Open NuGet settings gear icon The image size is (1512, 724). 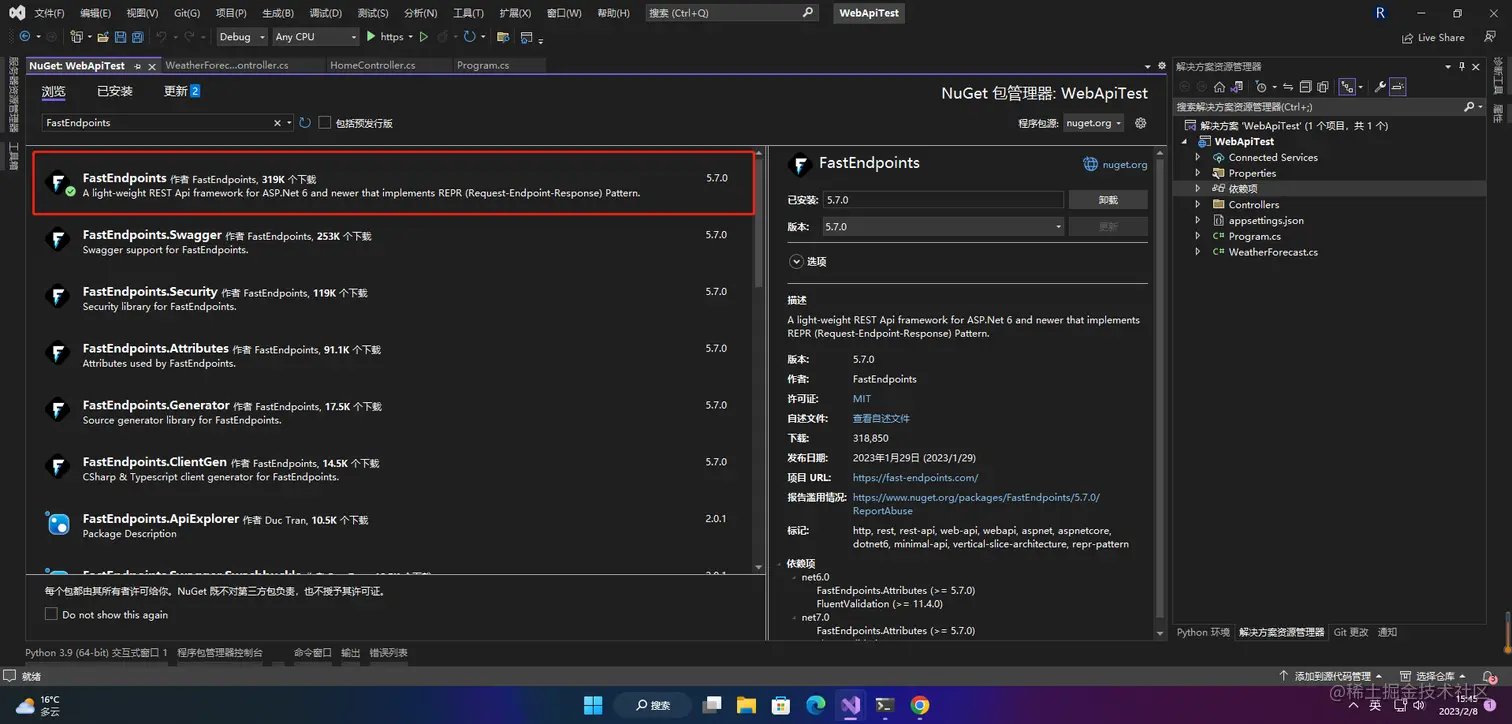(x=1140, y=123)
